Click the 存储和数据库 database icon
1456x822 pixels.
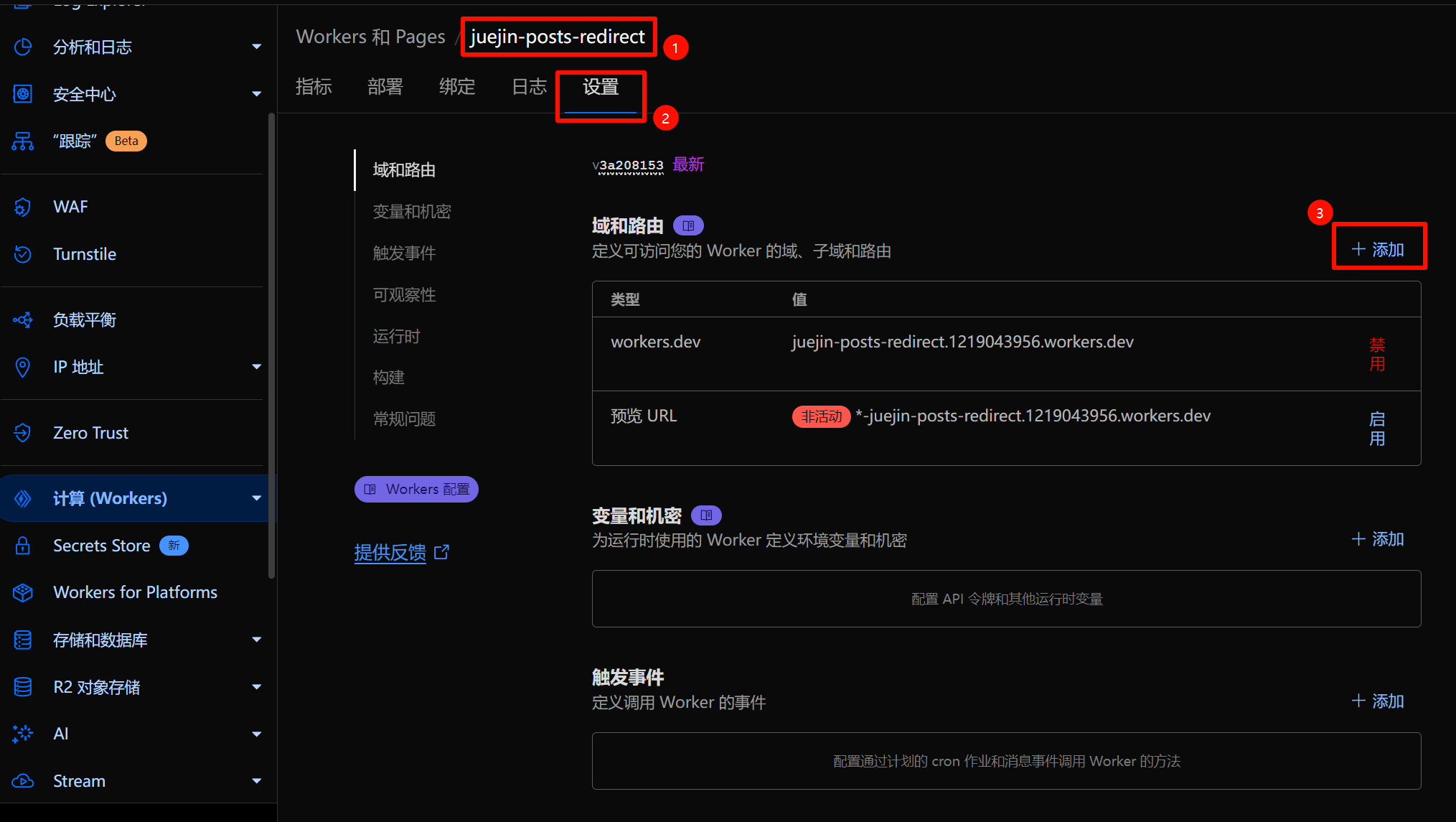[23, 640]
